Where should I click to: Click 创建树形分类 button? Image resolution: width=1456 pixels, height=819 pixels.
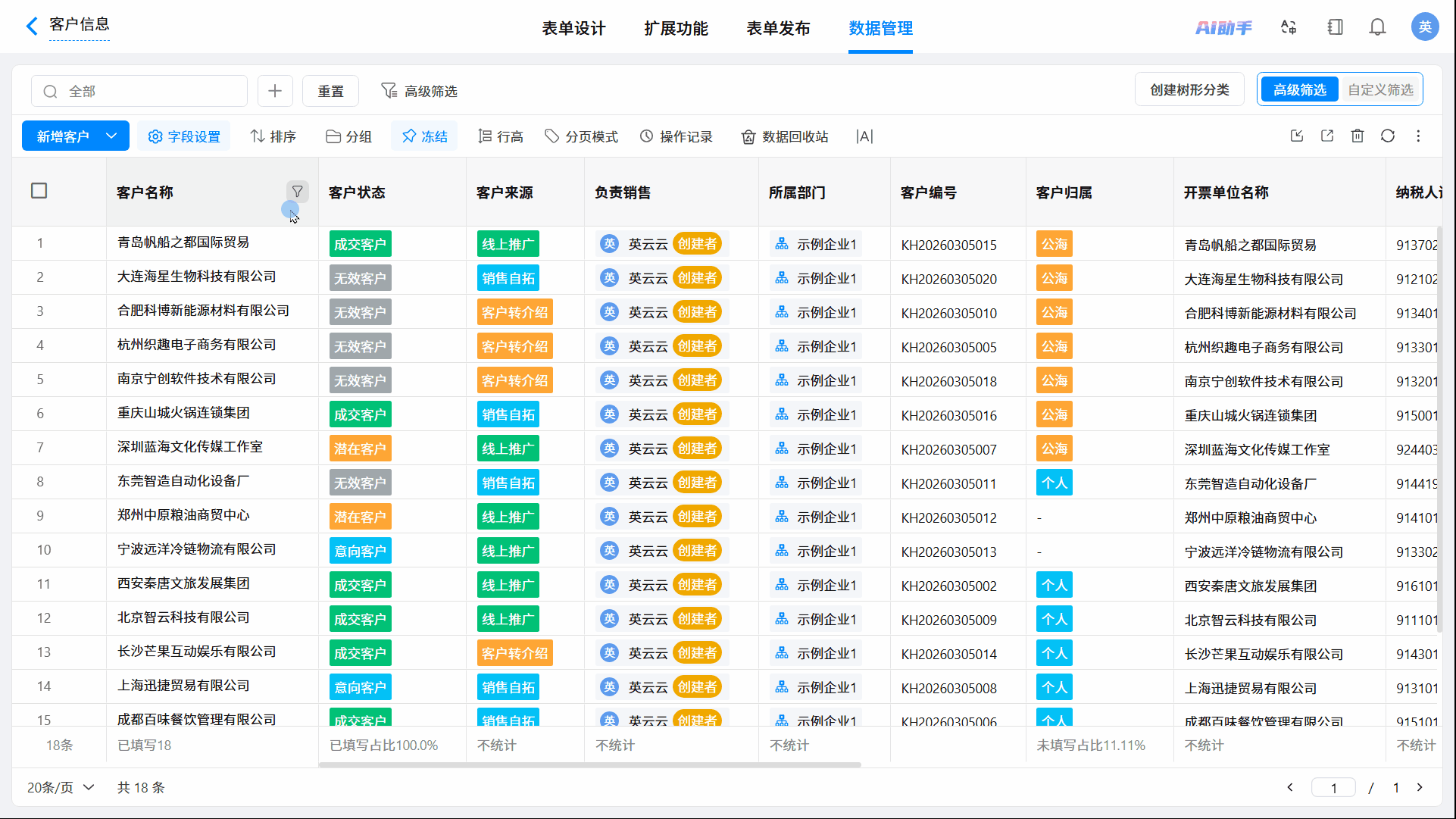pyautogui.click(x=1189, y=90)
